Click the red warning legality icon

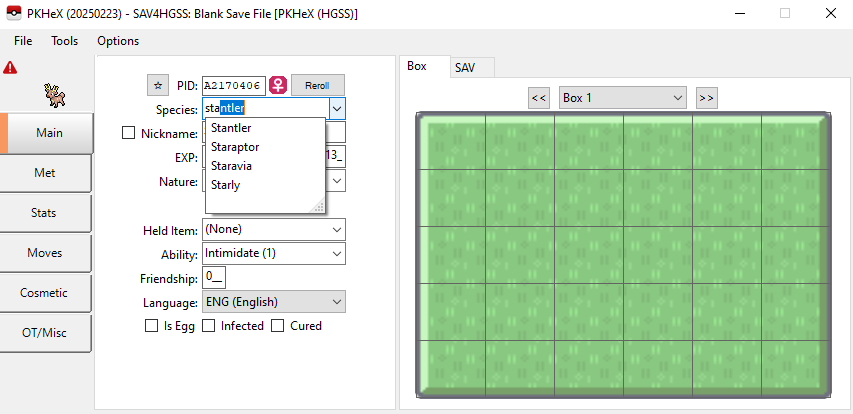pyautogui.click(x=10, y=68)
